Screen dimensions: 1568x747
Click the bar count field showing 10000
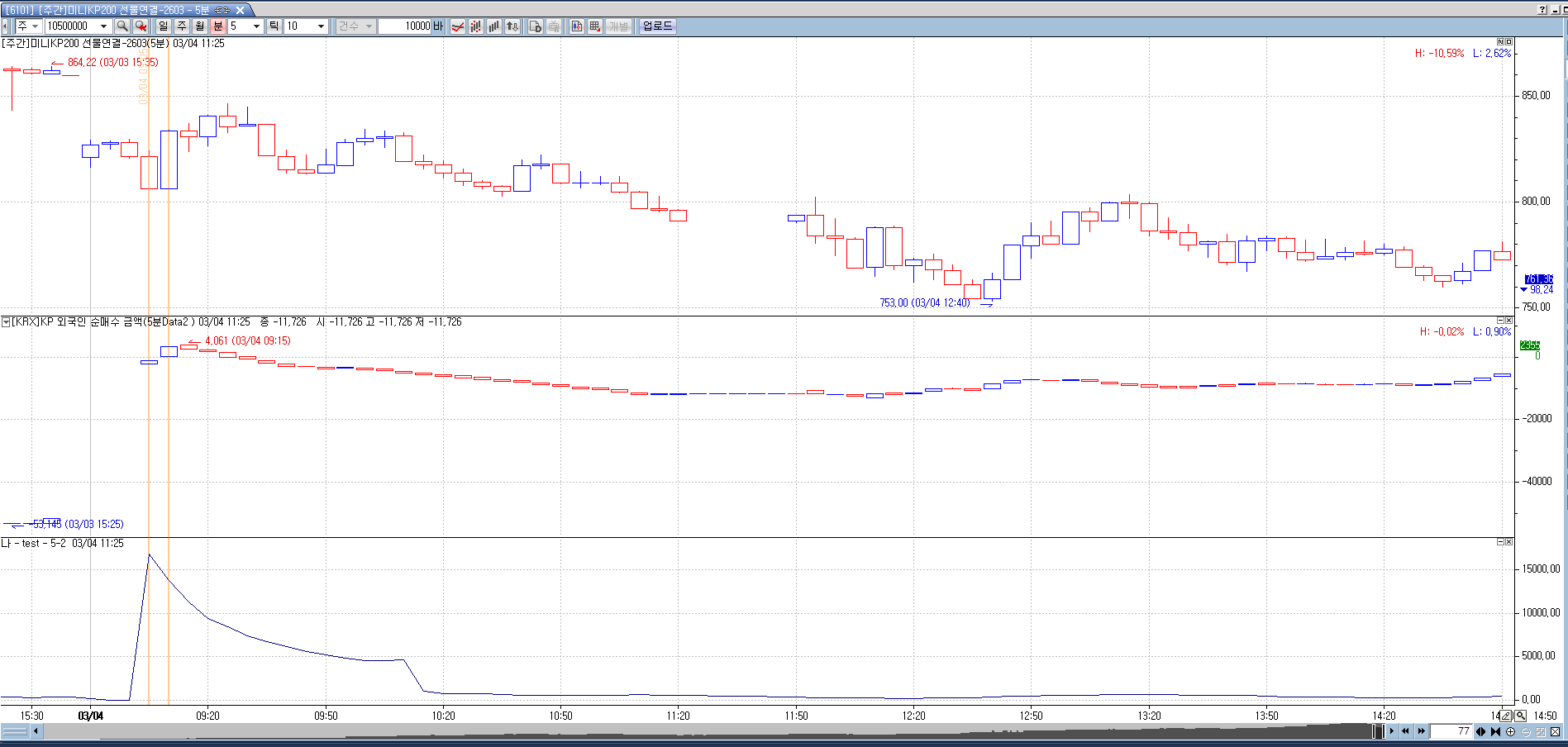pyautogui.click(x=405, y=26)
